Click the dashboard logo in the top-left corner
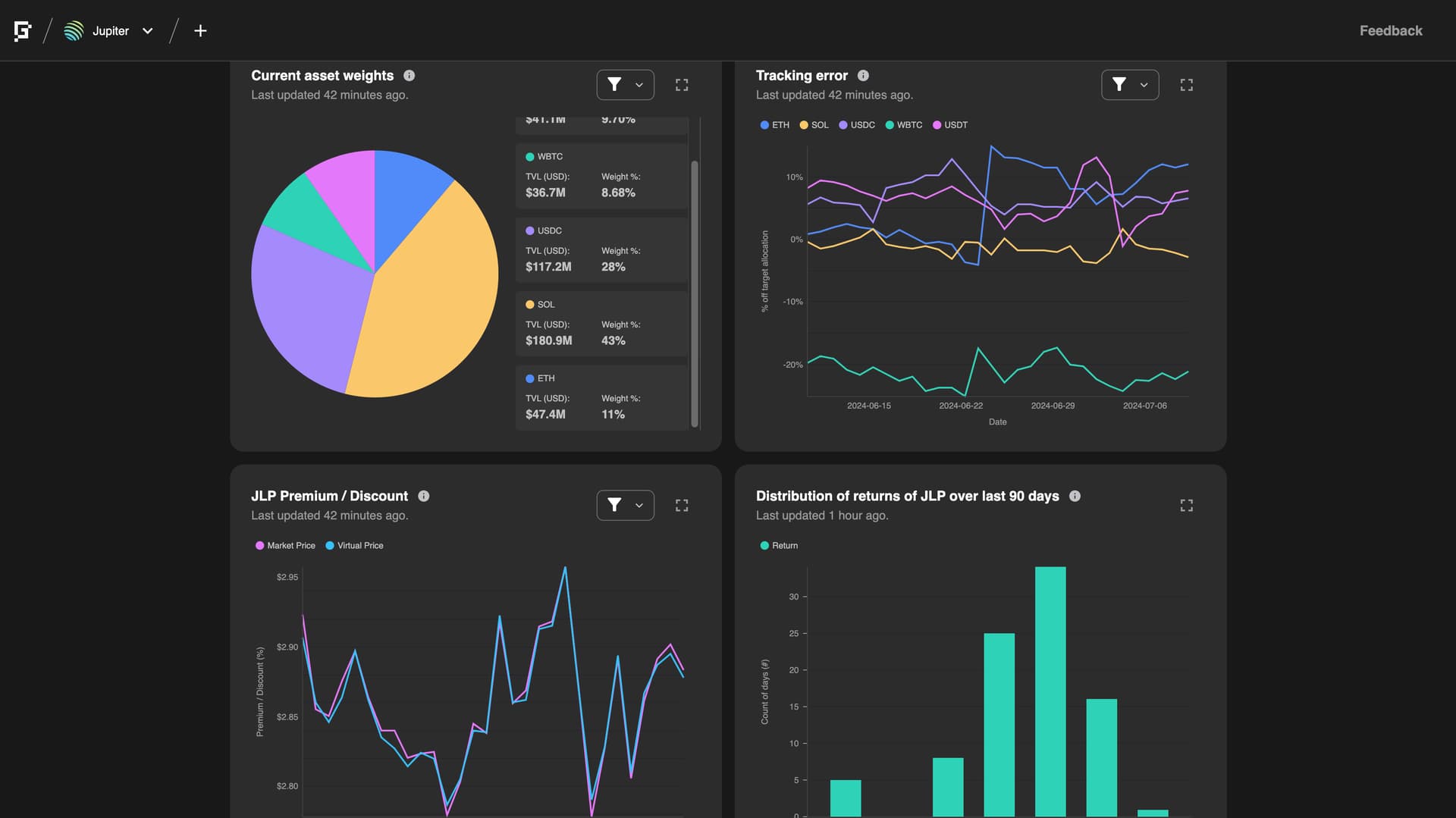Screen dimensions: 1456x818 point(23,30)
